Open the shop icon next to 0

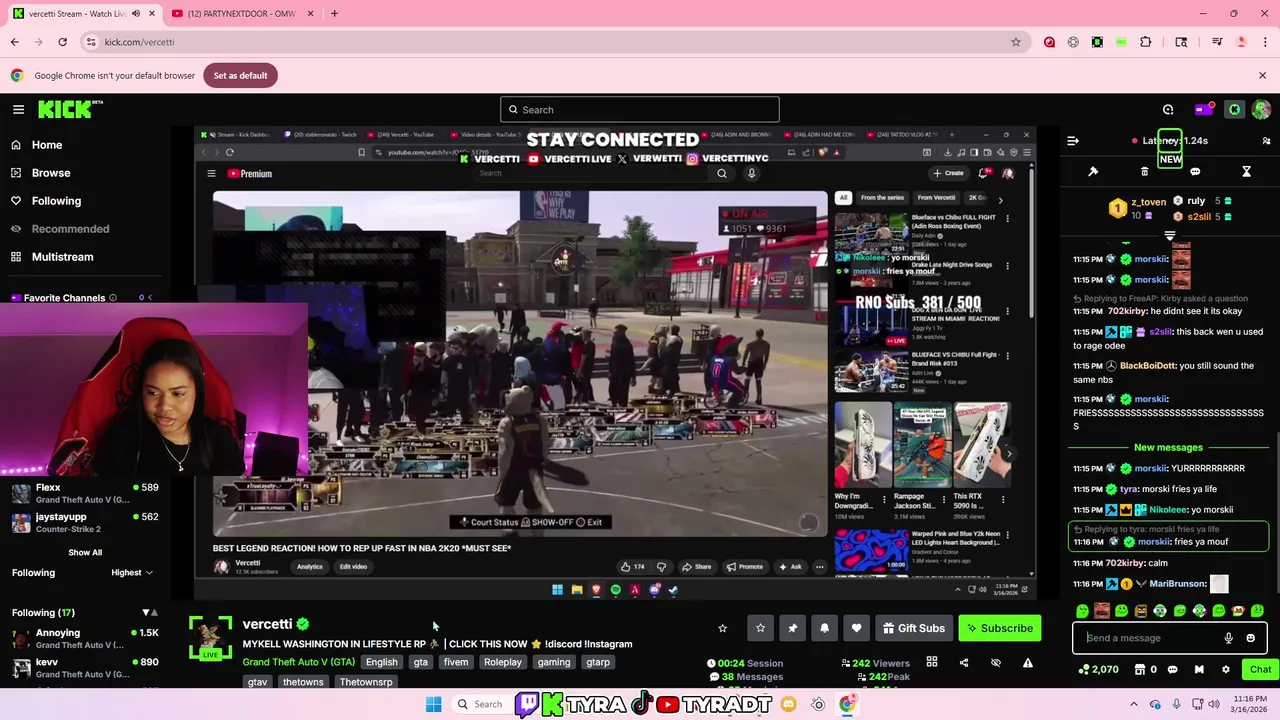(x=1139, y=670)
